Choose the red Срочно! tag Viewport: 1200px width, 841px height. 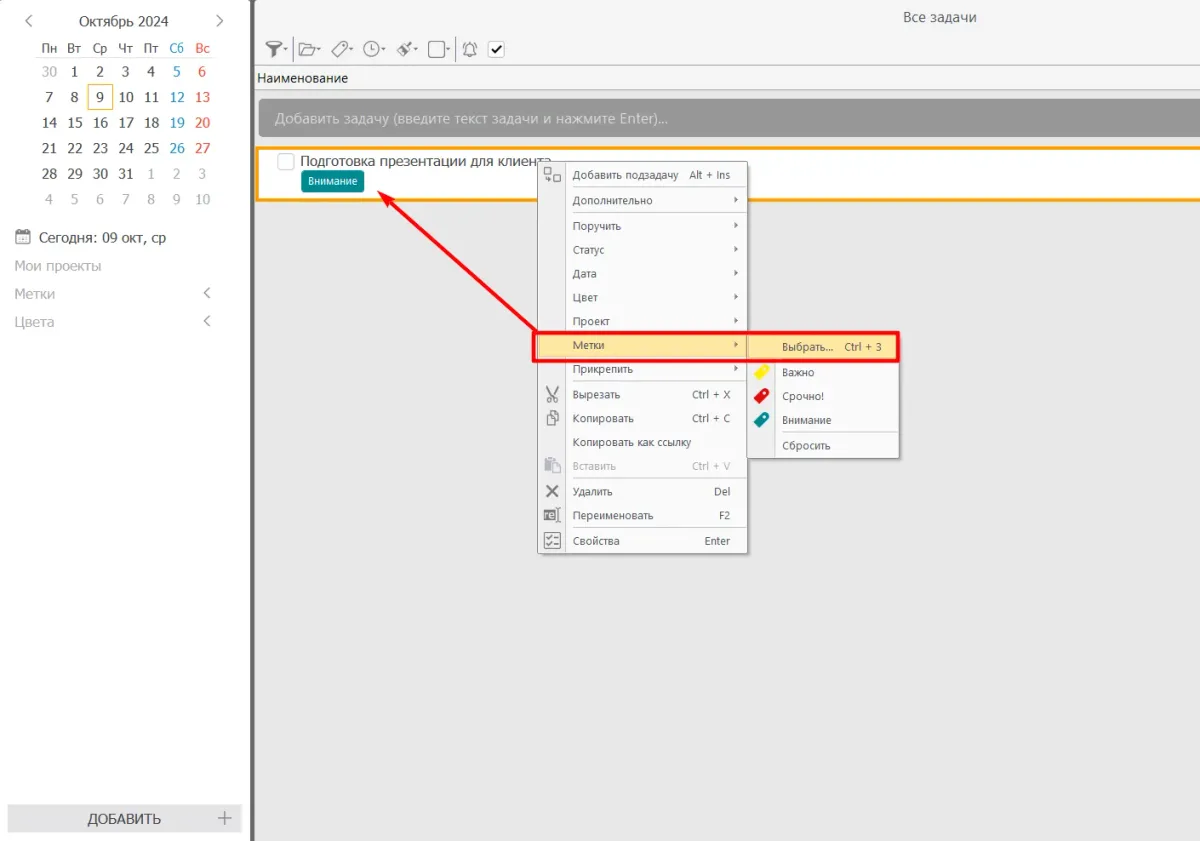pyautogui.click(x=803, y=396)
